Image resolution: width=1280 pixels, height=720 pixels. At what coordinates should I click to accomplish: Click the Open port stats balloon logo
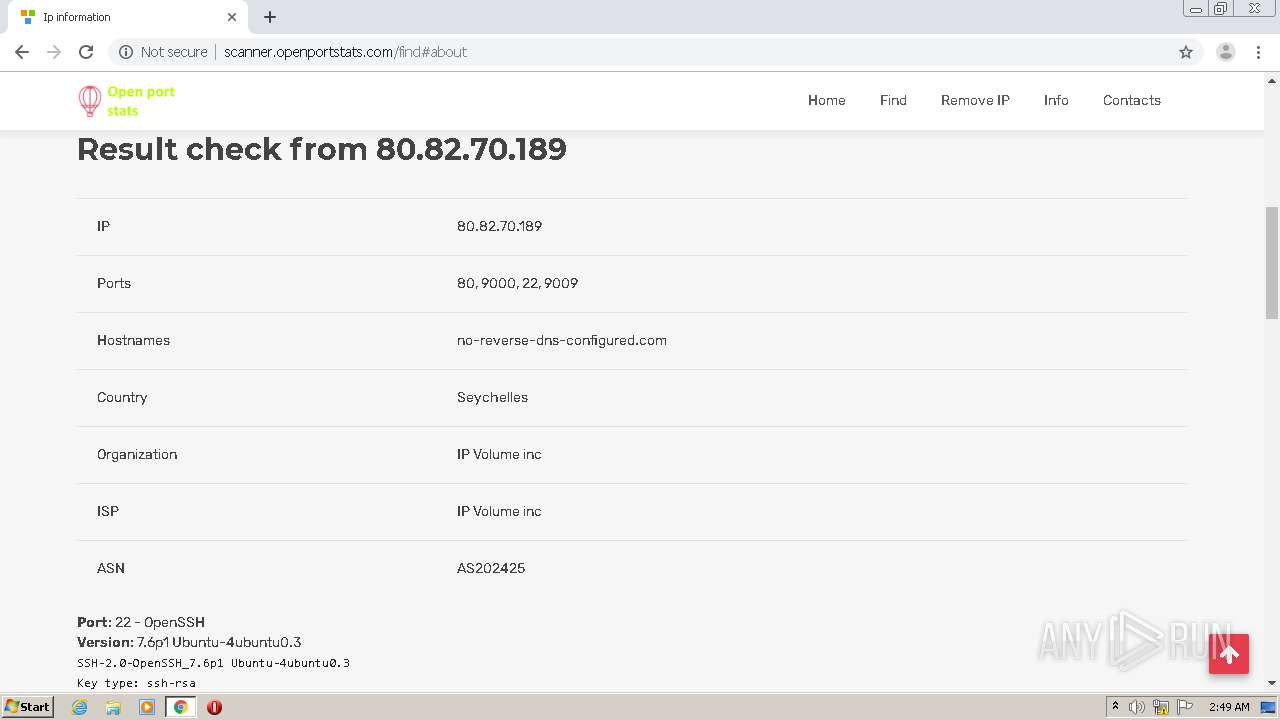click(x=90, y=101)
